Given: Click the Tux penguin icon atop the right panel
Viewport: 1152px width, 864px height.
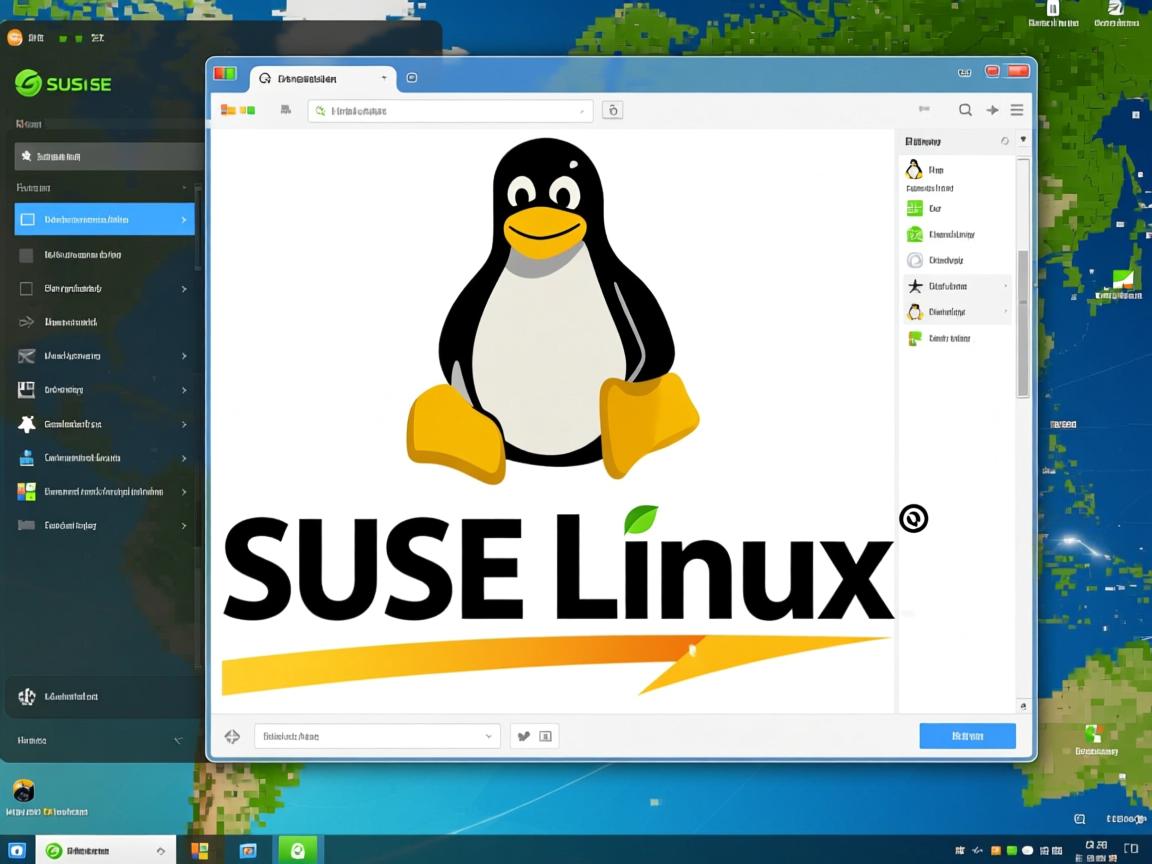Looking at the screenshot, I should [913, 170].
